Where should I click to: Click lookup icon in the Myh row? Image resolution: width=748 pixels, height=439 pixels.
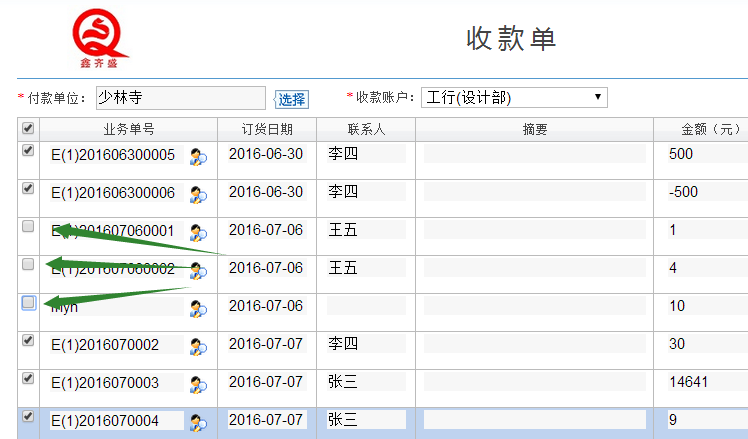(x=198, y=308)
